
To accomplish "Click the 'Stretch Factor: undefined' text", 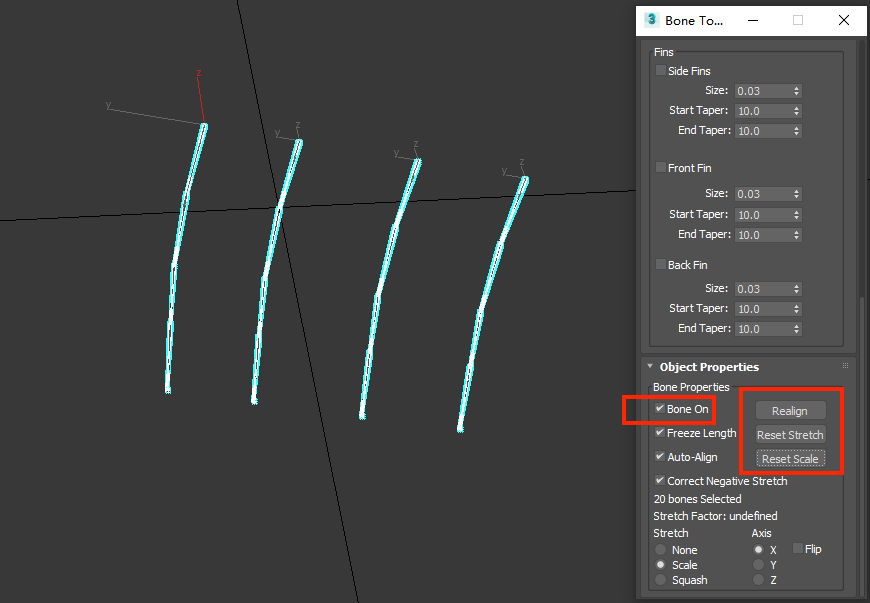I will point(715,516).
